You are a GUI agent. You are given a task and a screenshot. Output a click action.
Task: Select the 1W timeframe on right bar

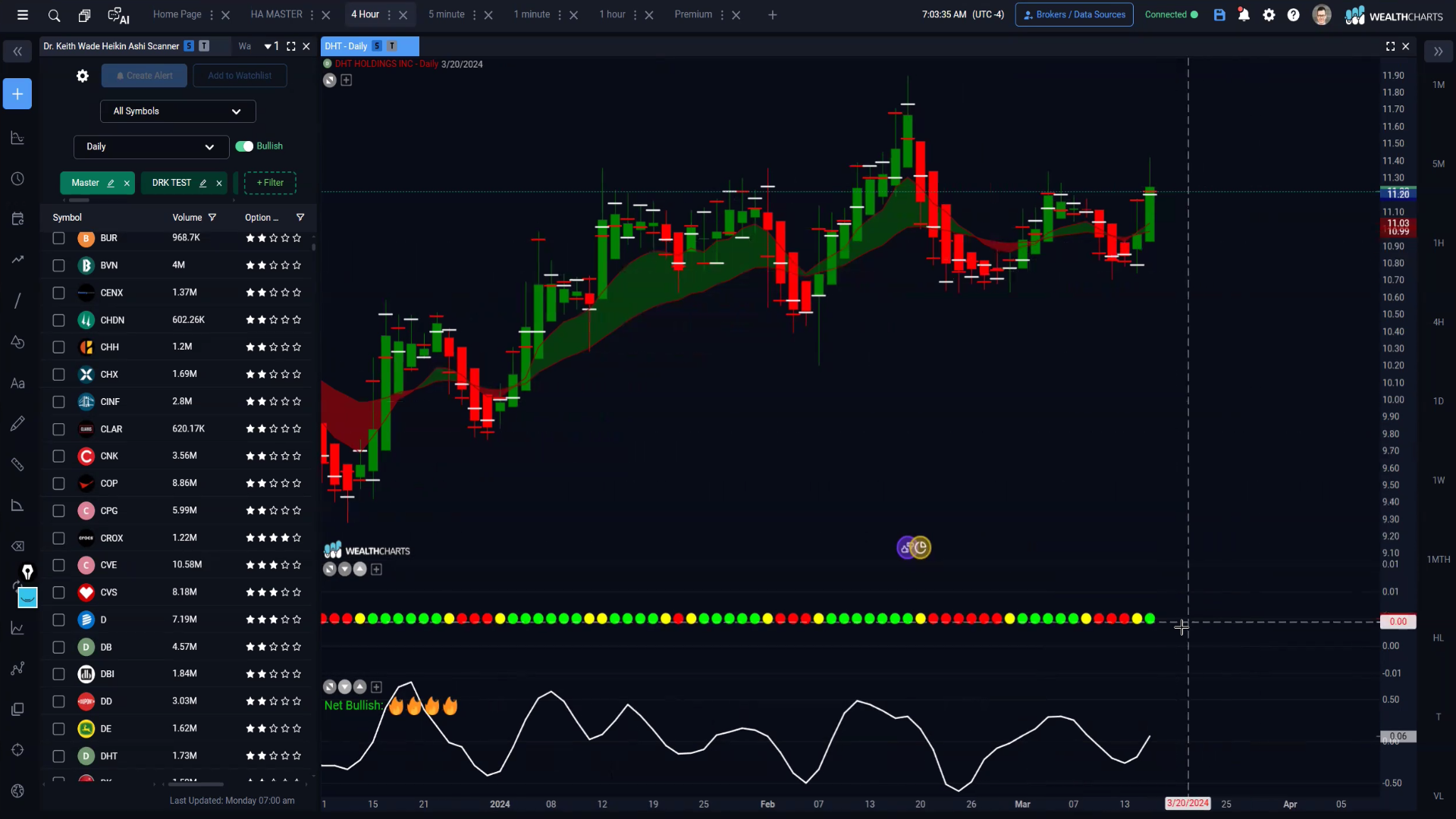1438,481
